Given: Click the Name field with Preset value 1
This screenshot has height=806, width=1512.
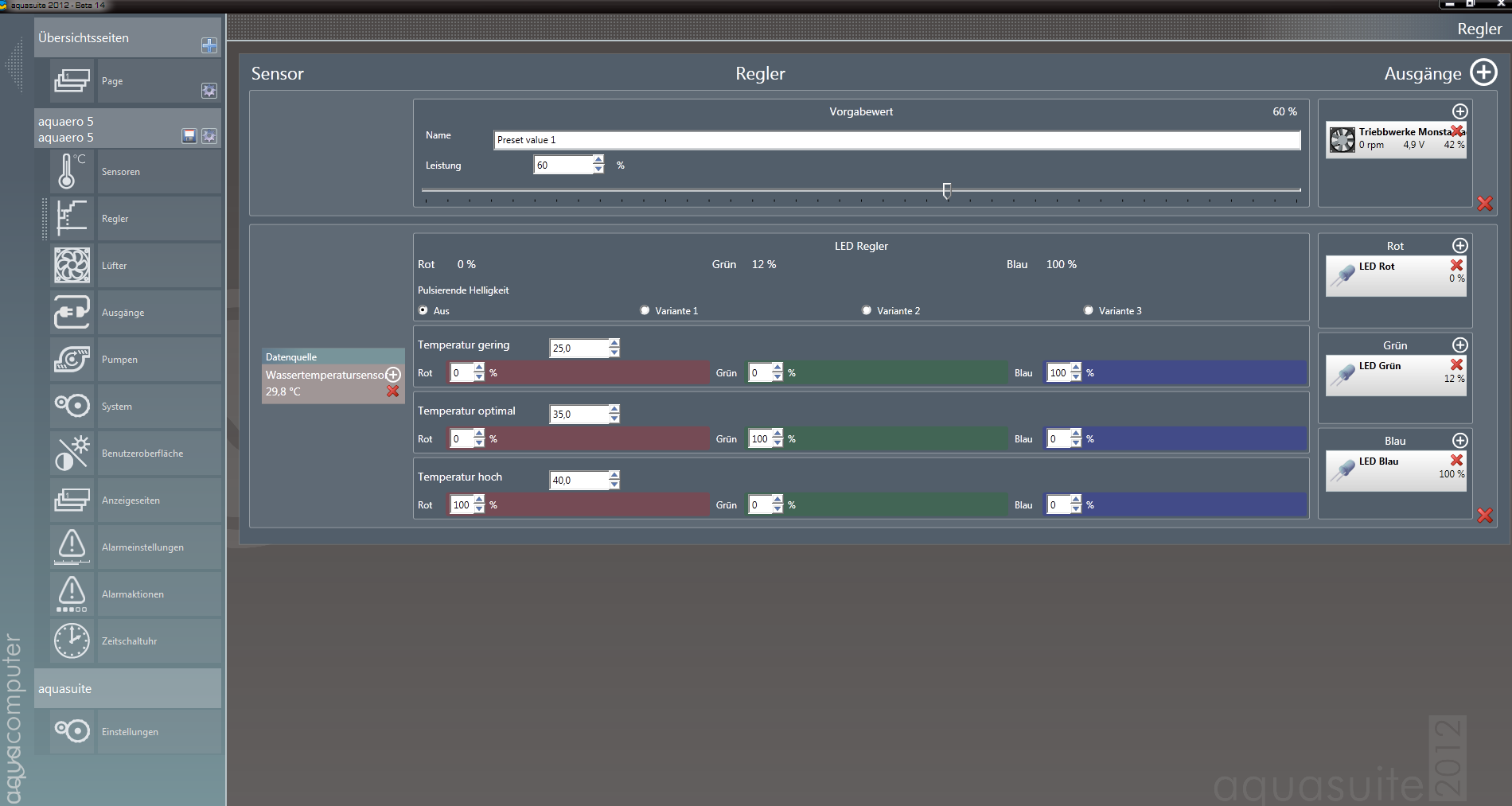Looking at the screenshot, I should [897, 140].
